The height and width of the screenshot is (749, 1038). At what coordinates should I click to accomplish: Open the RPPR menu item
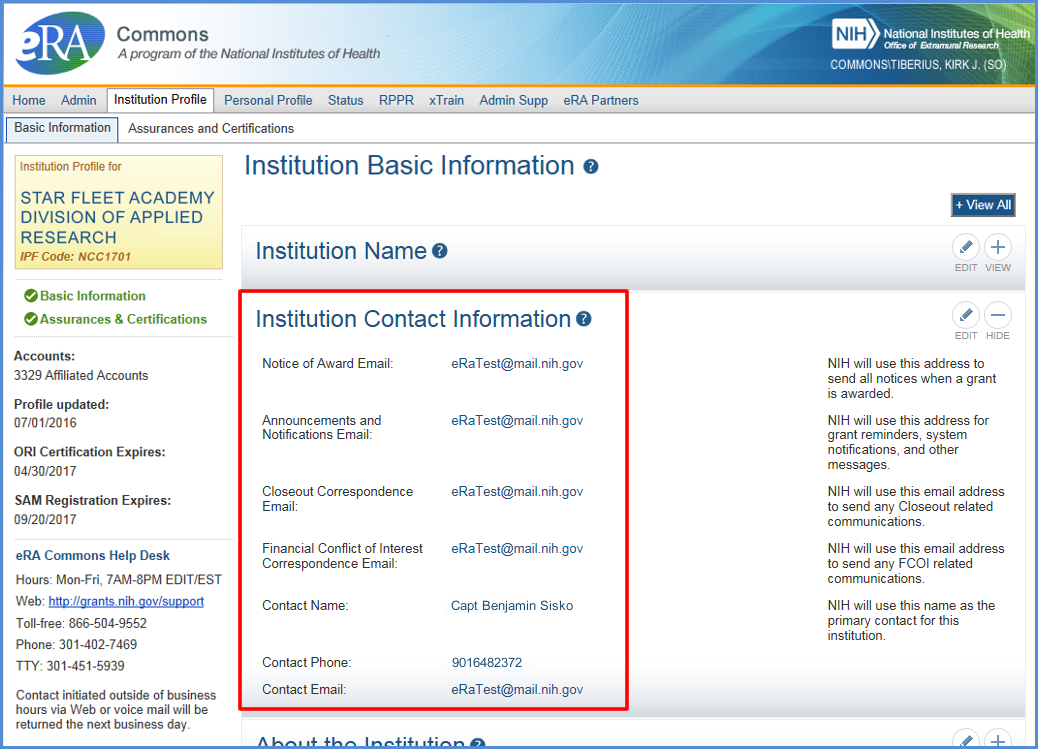pos(397,100)
